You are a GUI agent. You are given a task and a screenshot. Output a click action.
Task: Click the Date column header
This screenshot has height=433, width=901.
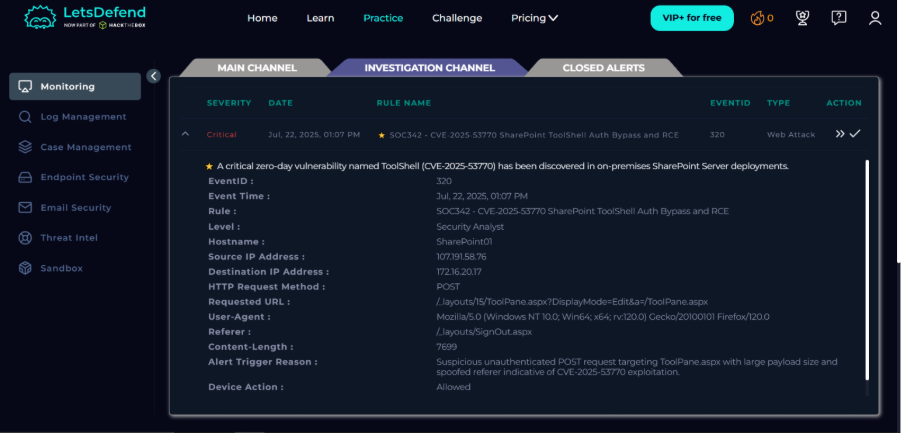point(280,103)
